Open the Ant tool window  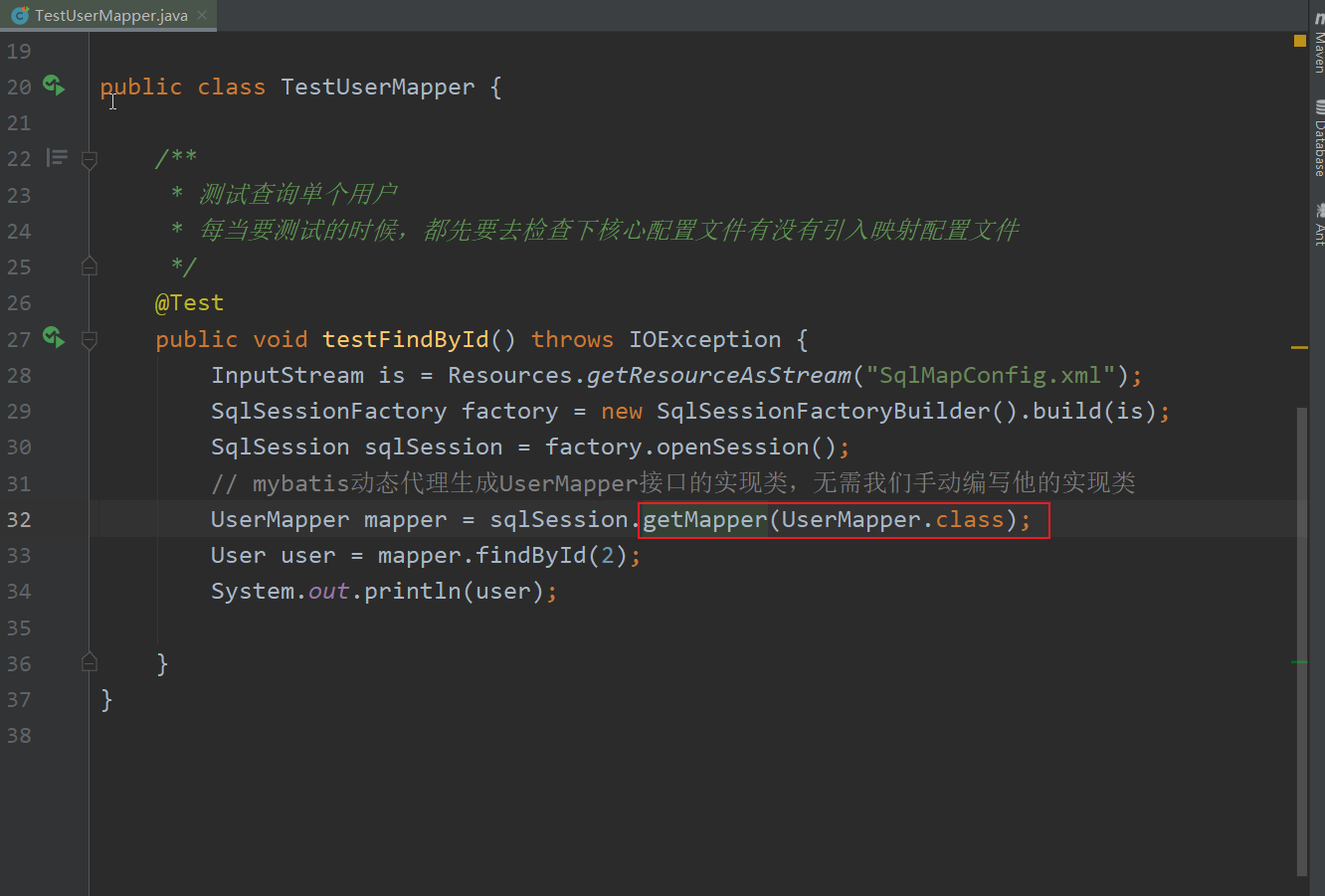tap(1318, 224)
